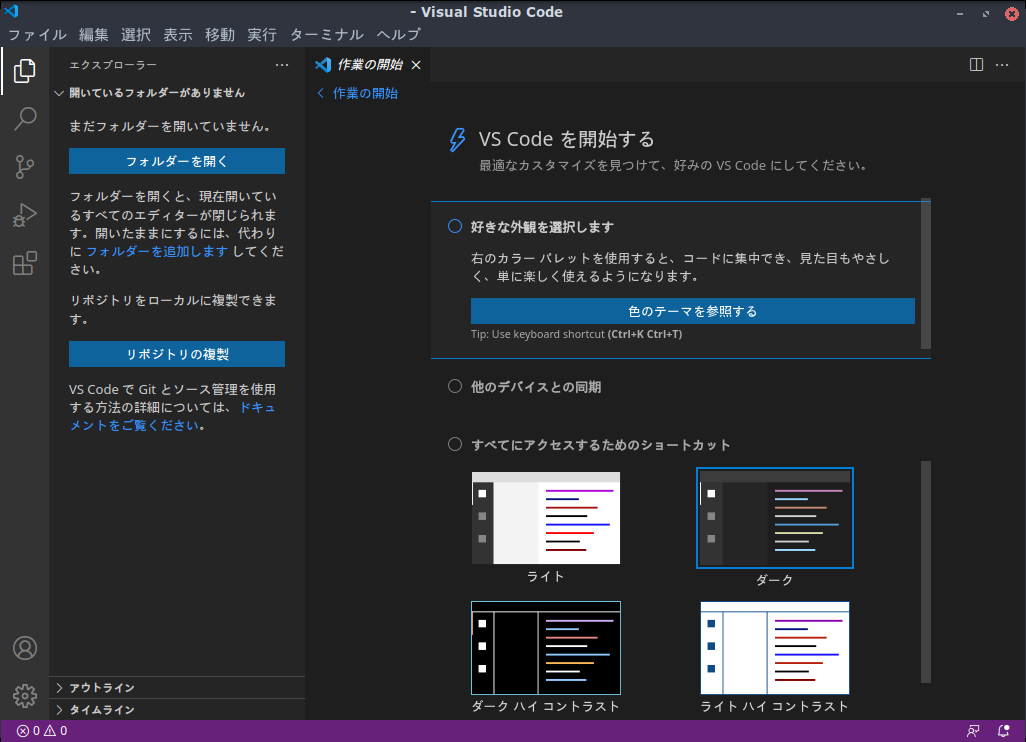Open the ターミナル menu

click(x=327, y=35)
